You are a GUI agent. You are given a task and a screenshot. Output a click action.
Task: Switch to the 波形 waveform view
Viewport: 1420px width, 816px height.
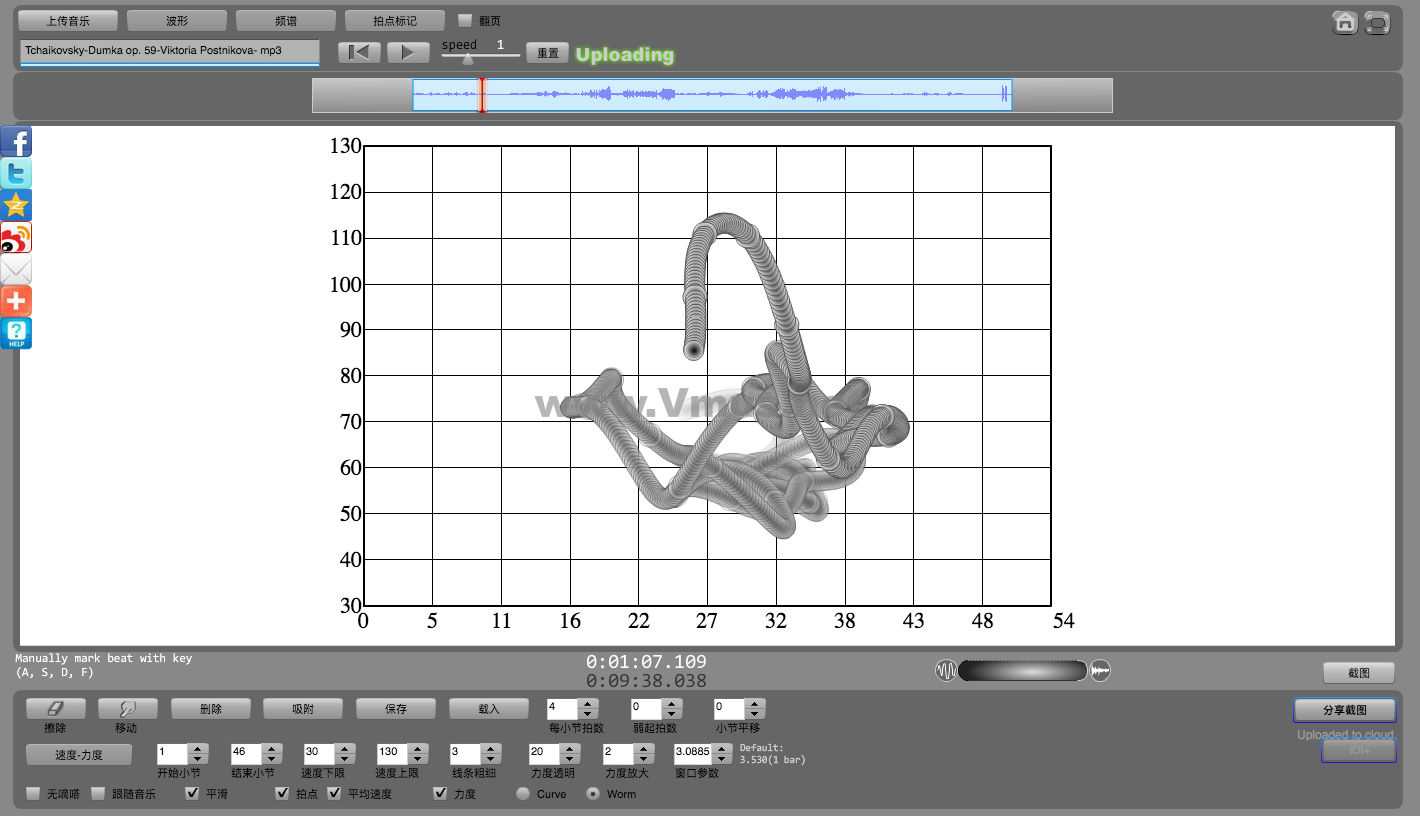176,20
